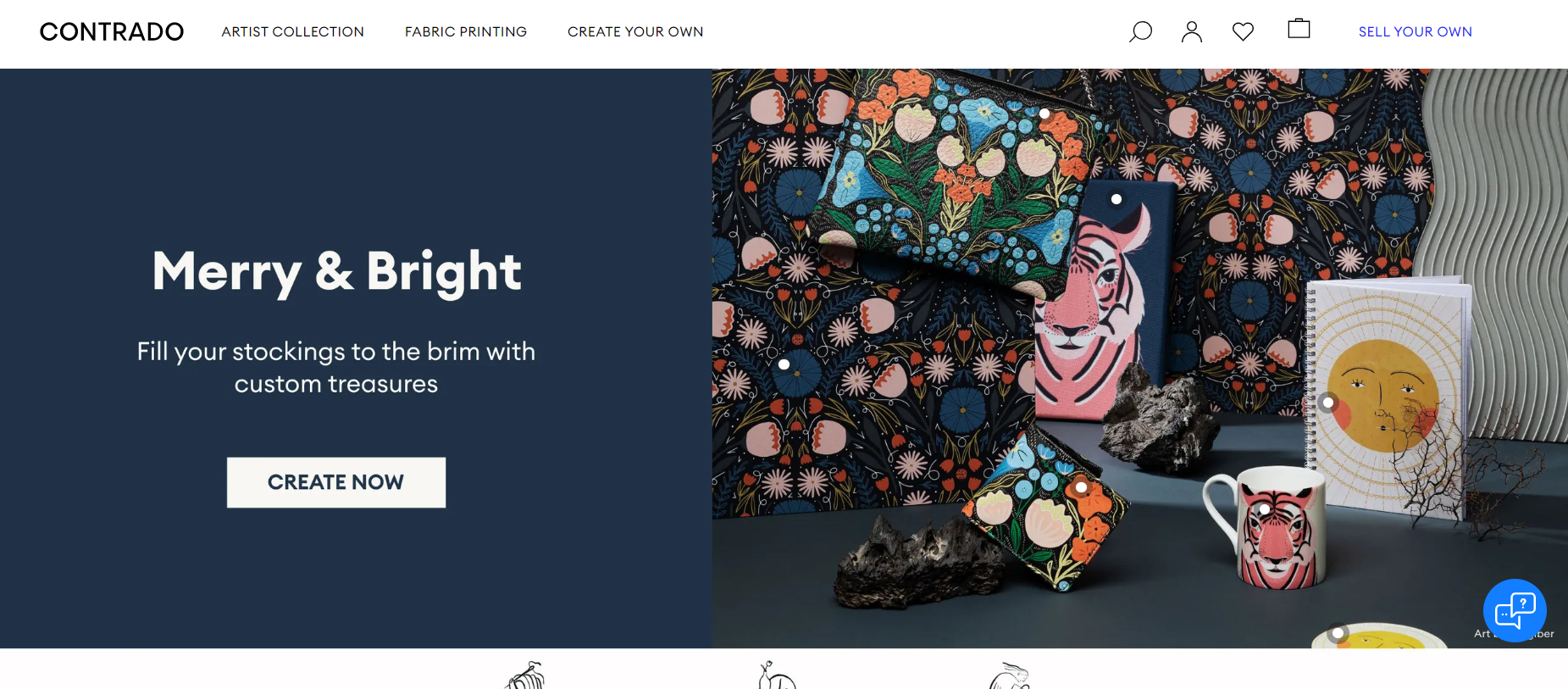This screenshot has width=1568, height=689.
Task: Select hotspot dot on tiger mug
Action: tap(1264, 509)
